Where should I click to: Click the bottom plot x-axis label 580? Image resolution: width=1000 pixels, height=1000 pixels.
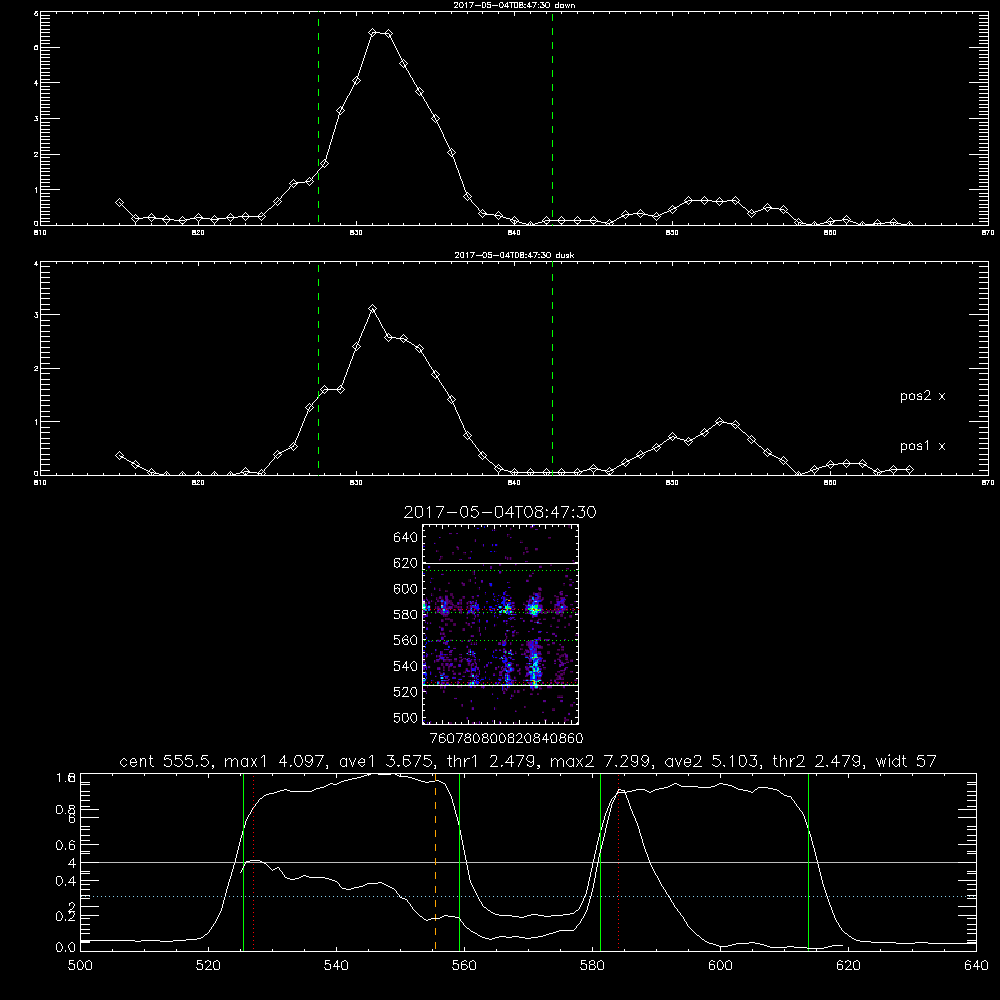pos(592,966)
